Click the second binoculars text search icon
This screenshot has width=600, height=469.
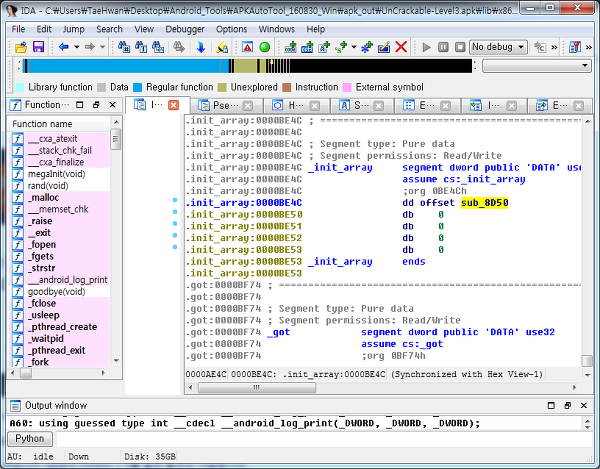point(141,47)
